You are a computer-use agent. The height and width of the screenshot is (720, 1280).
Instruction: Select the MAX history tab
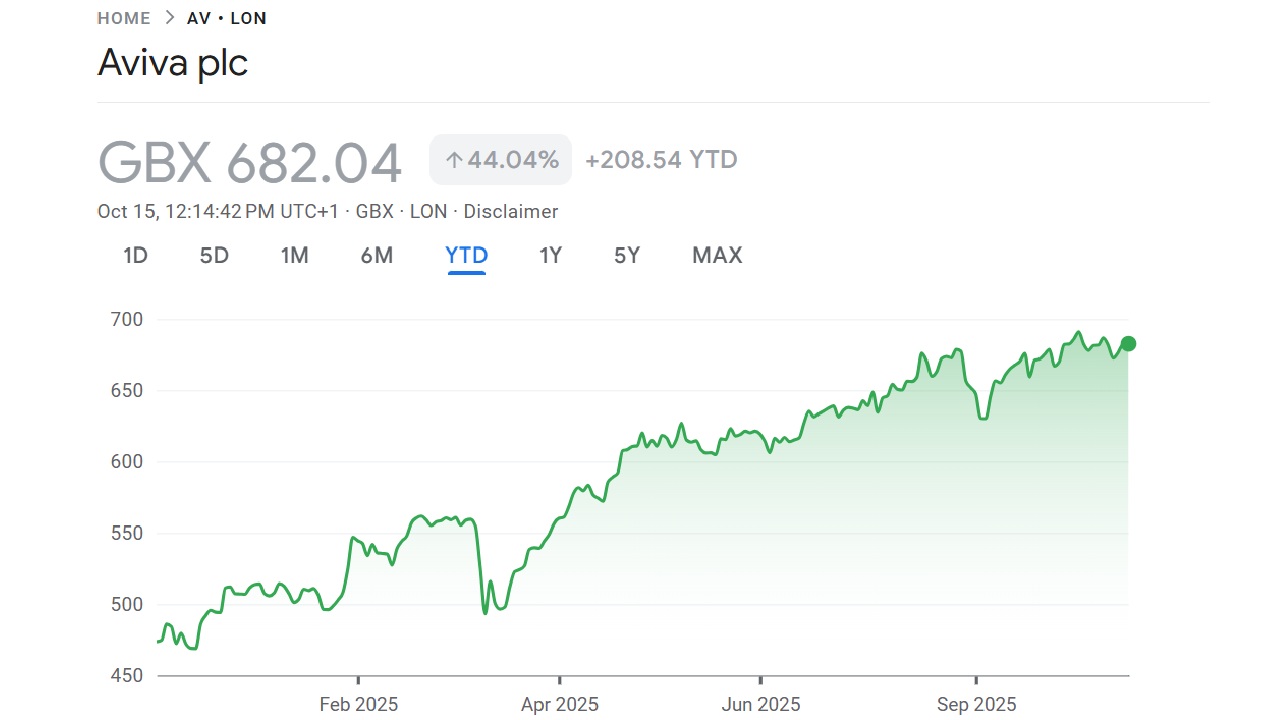pos(716,255)
